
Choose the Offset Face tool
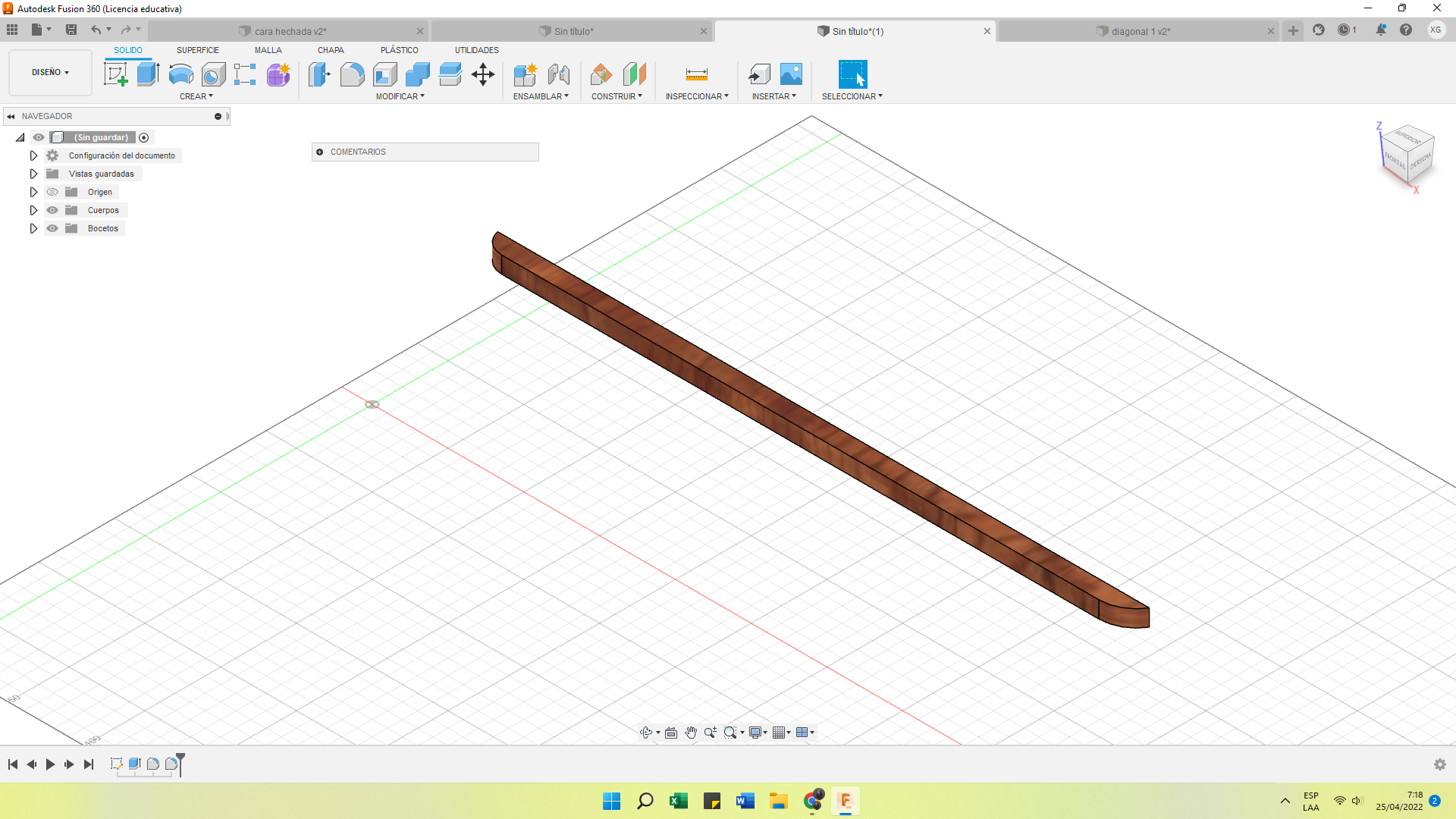(450, 74)
